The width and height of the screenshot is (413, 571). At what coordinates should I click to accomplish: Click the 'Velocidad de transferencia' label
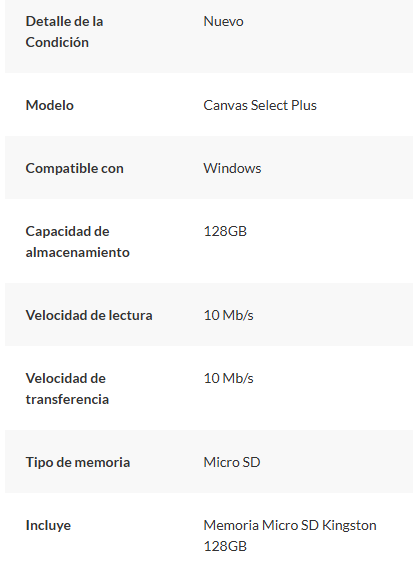point(67,389)
